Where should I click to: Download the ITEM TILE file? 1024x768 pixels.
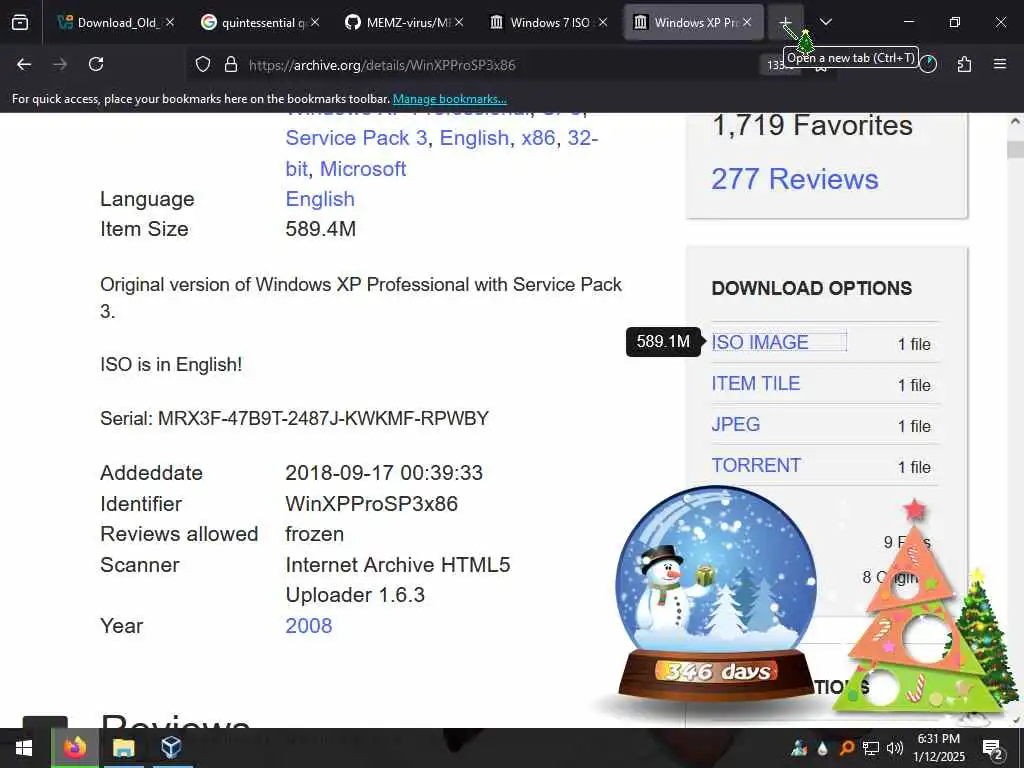(x=756, y=383)
